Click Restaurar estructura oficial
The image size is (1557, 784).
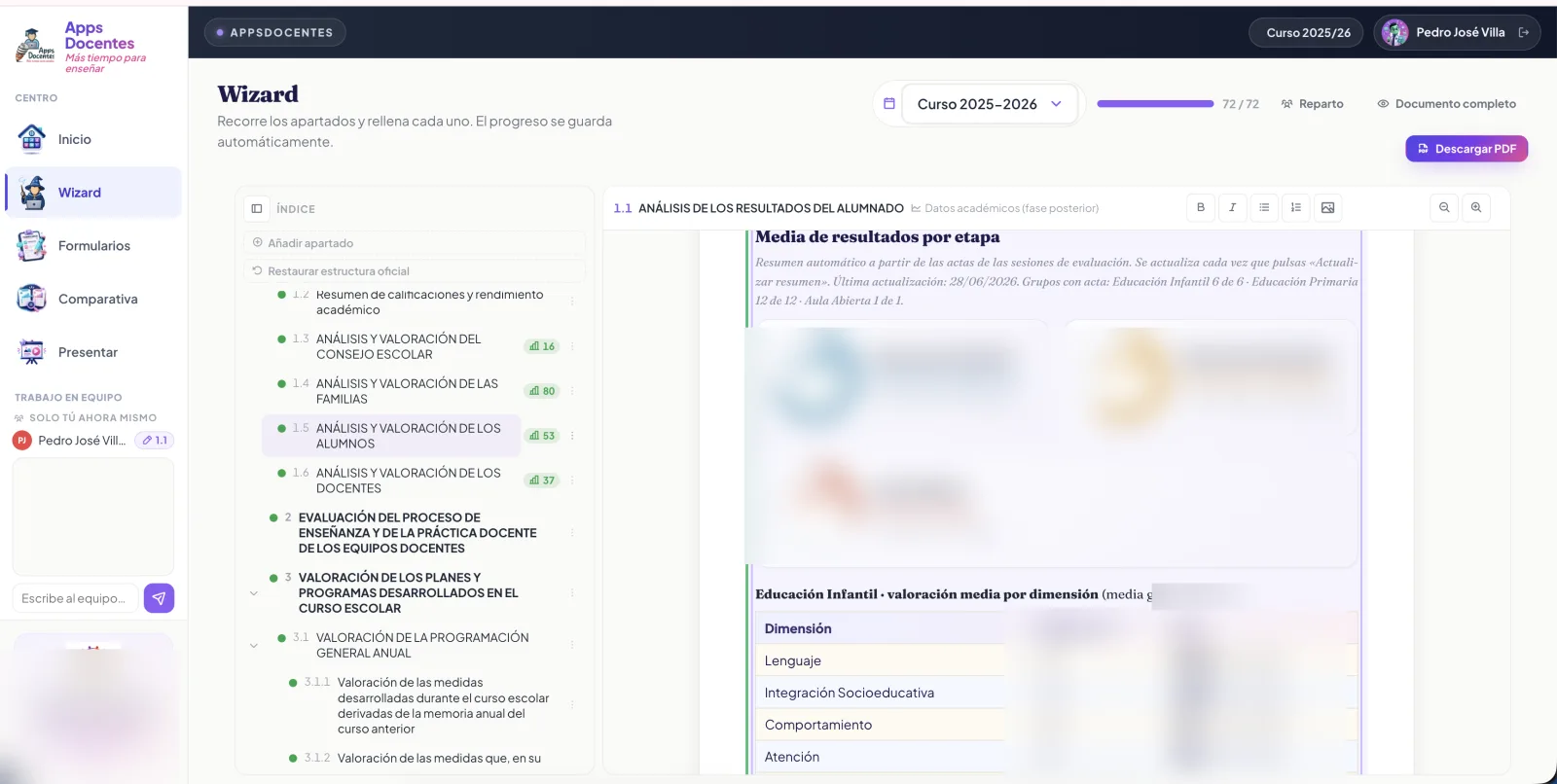(x=415, y=271)
